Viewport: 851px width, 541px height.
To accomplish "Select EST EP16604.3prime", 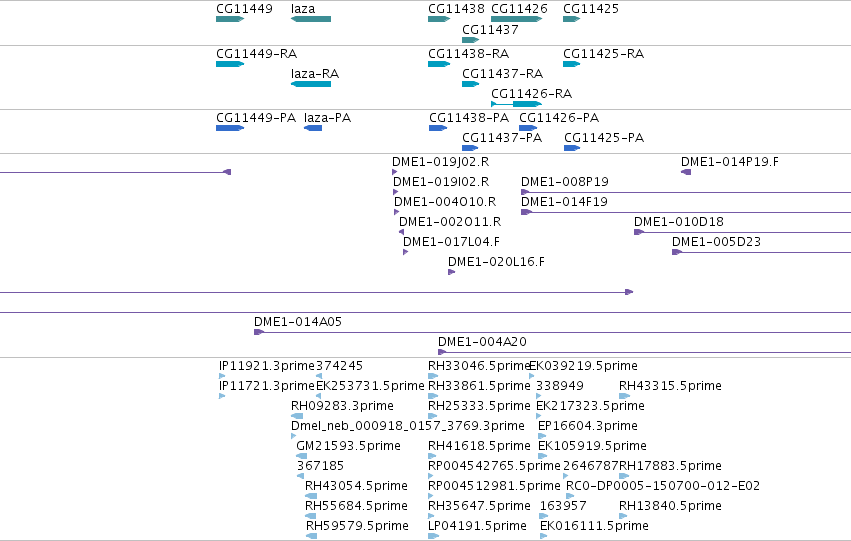I will coord(588,426).
